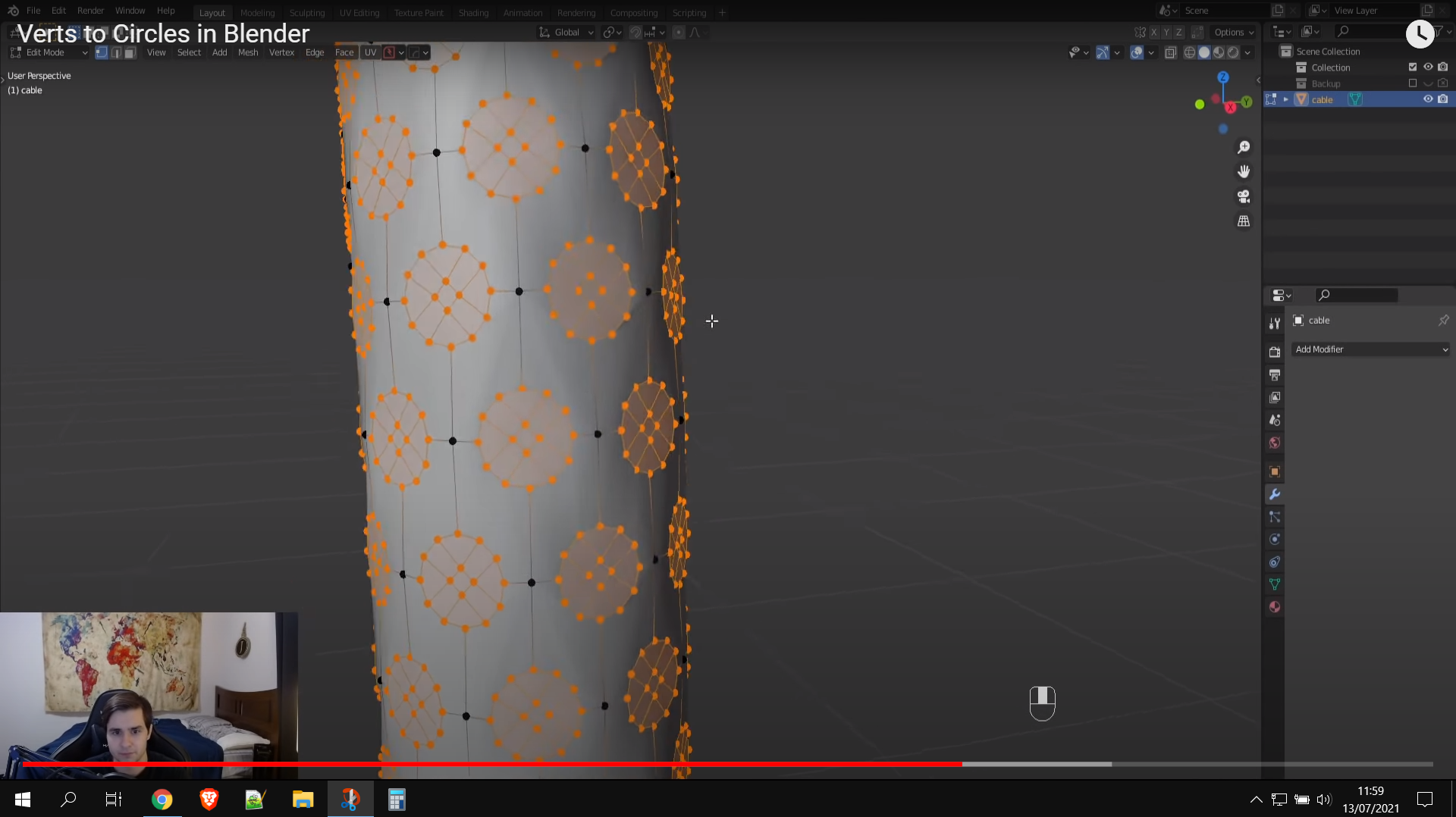The width and height of the screenshot is (1456, 817).
Task: Toggle viewport overlays button
Action: (x=1137, y=52)
